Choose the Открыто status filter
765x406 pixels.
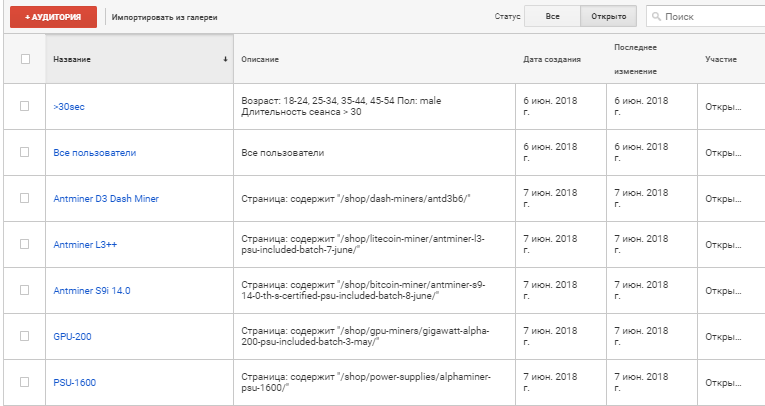point(608,17)
